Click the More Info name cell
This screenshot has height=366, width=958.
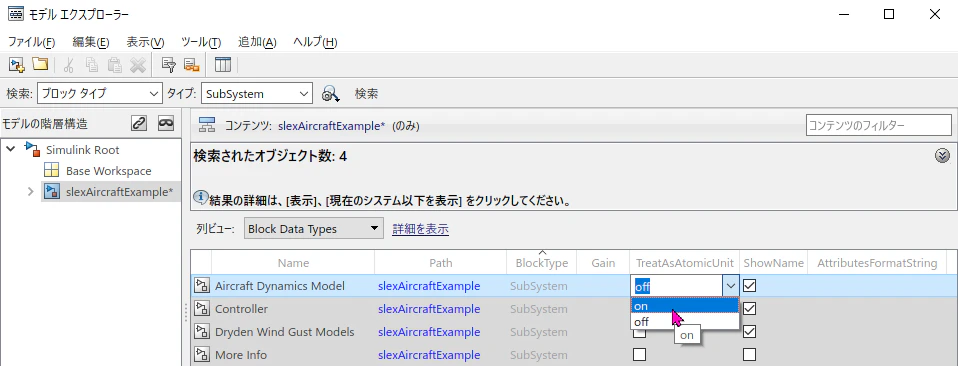241,355
